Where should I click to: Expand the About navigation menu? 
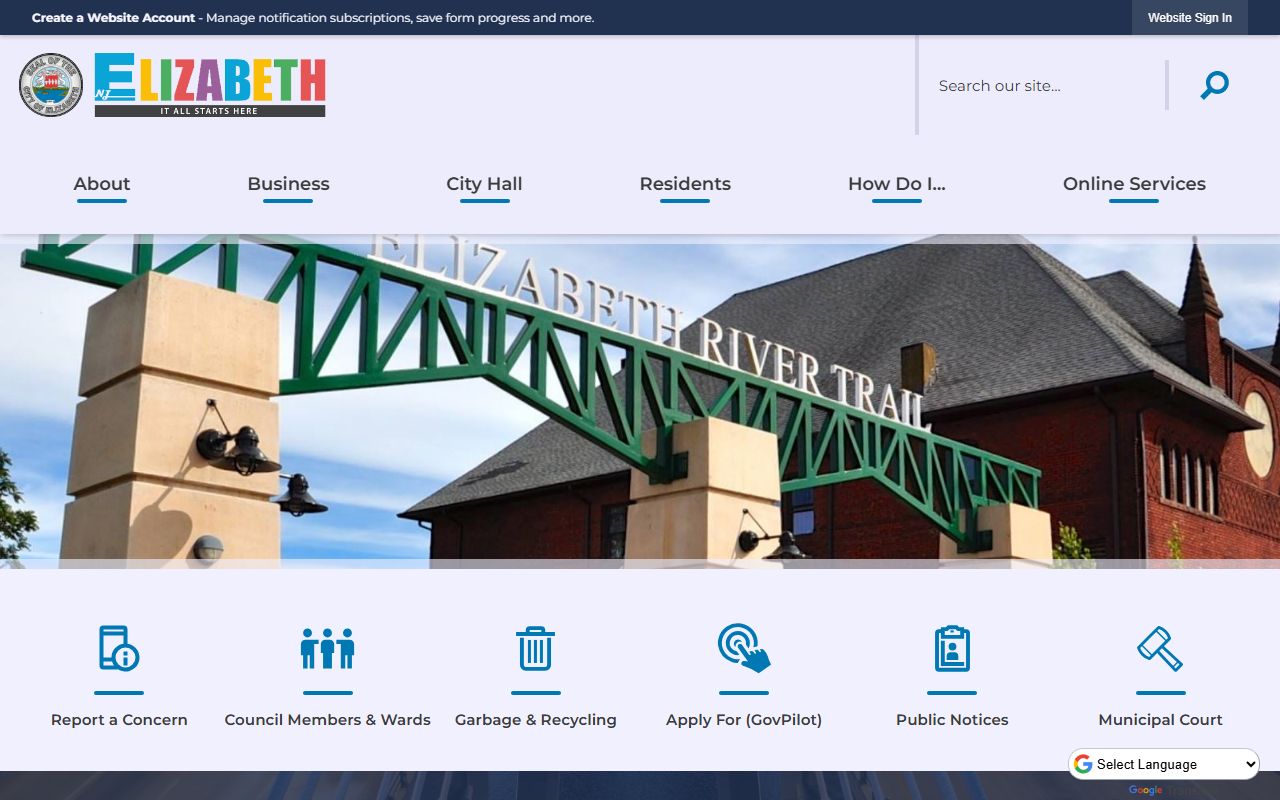[x=102, y=184]
